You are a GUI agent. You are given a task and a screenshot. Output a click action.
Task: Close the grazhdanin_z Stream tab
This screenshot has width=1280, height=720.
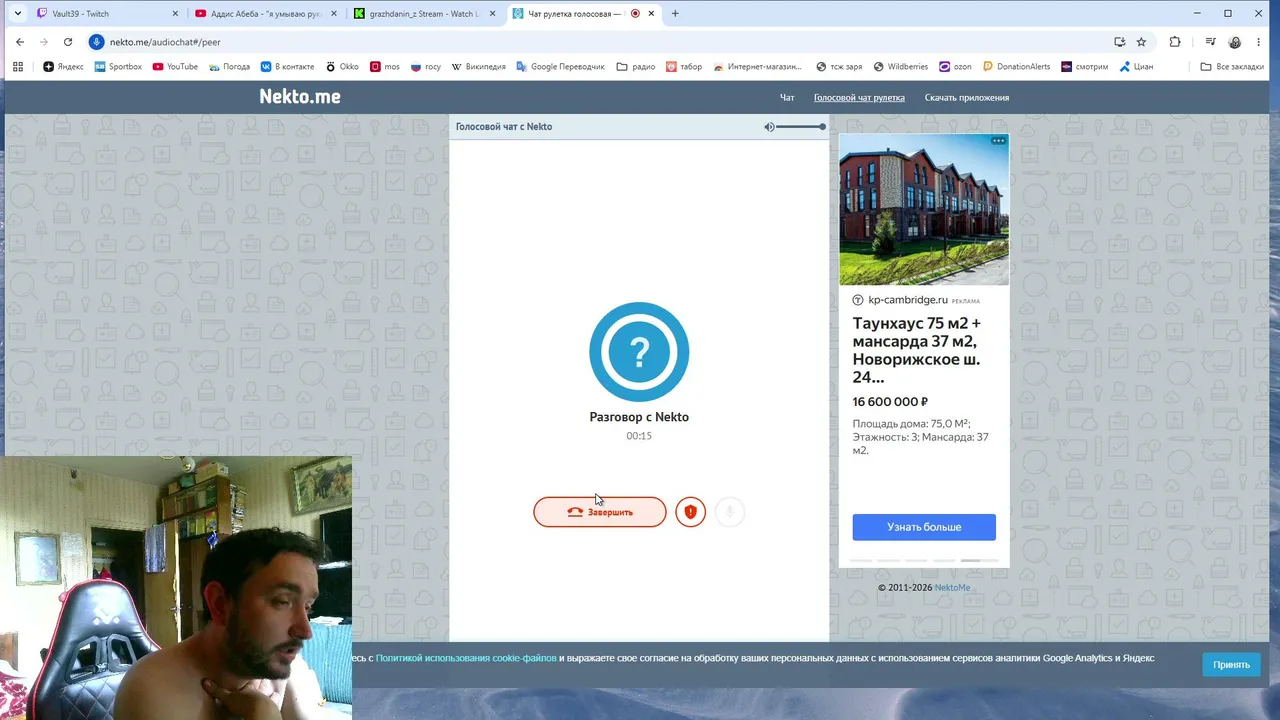click(492, 14)
